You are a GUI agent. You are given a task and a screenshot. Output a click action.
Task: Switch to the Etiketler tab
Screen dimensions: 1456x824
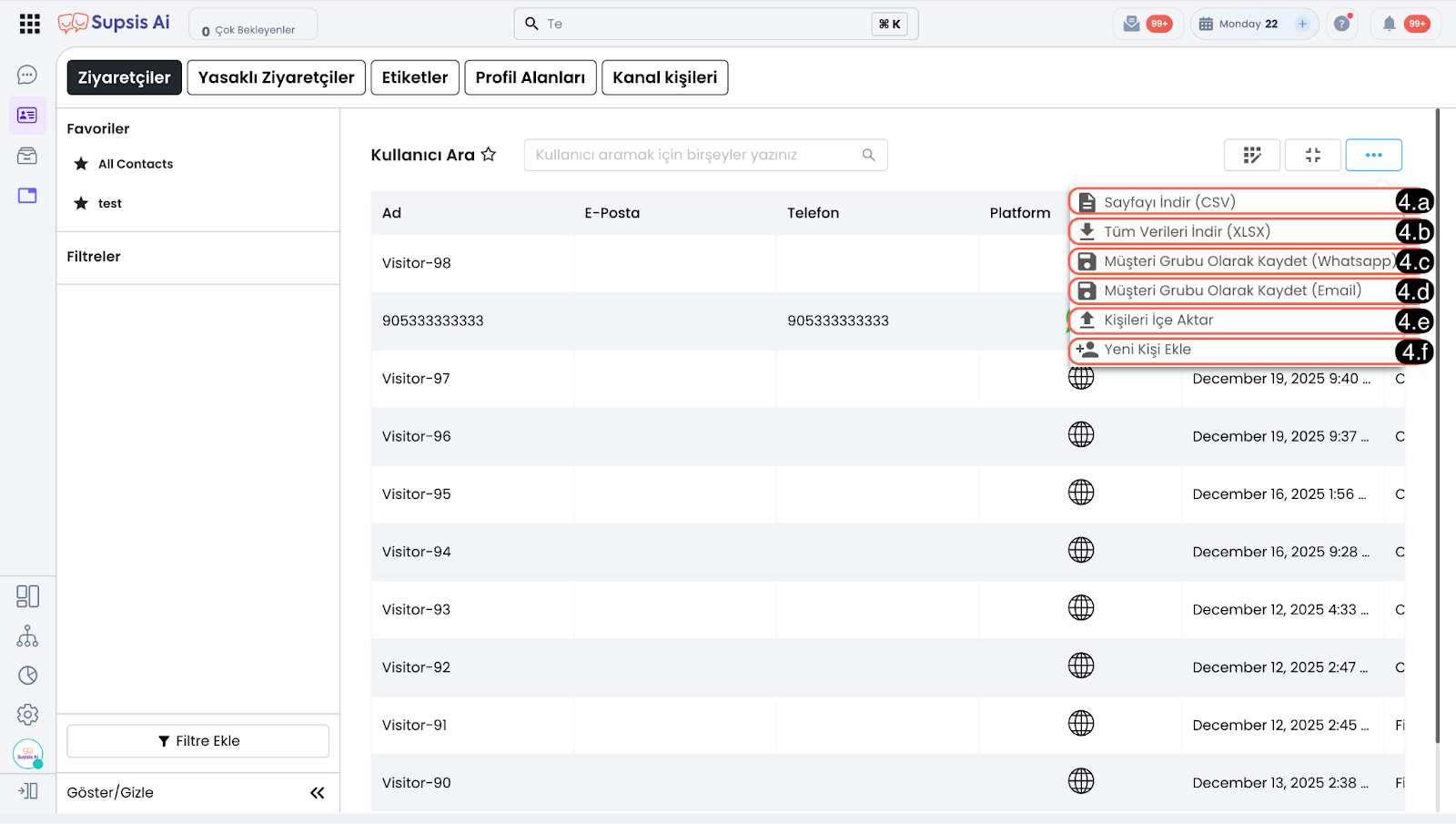click(415, 77)
